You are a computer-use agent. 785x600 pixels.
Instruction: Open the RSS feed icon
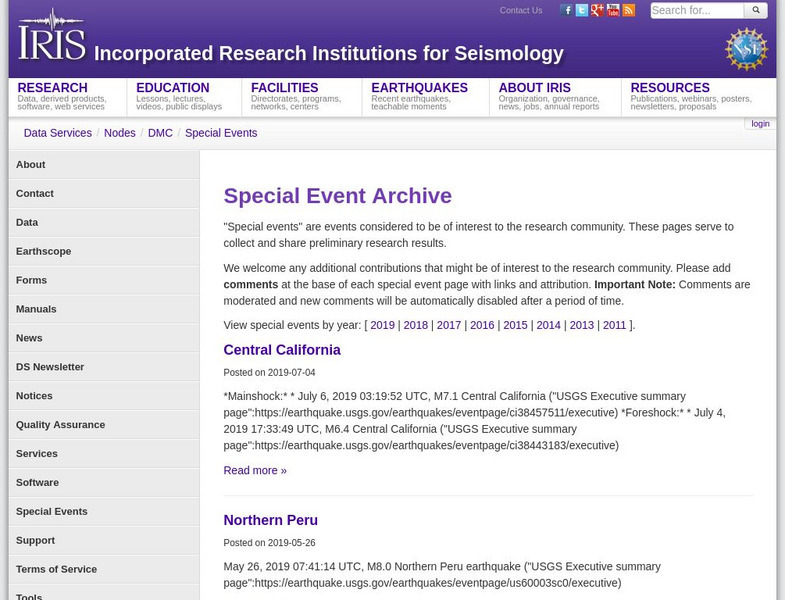[628, 10]
